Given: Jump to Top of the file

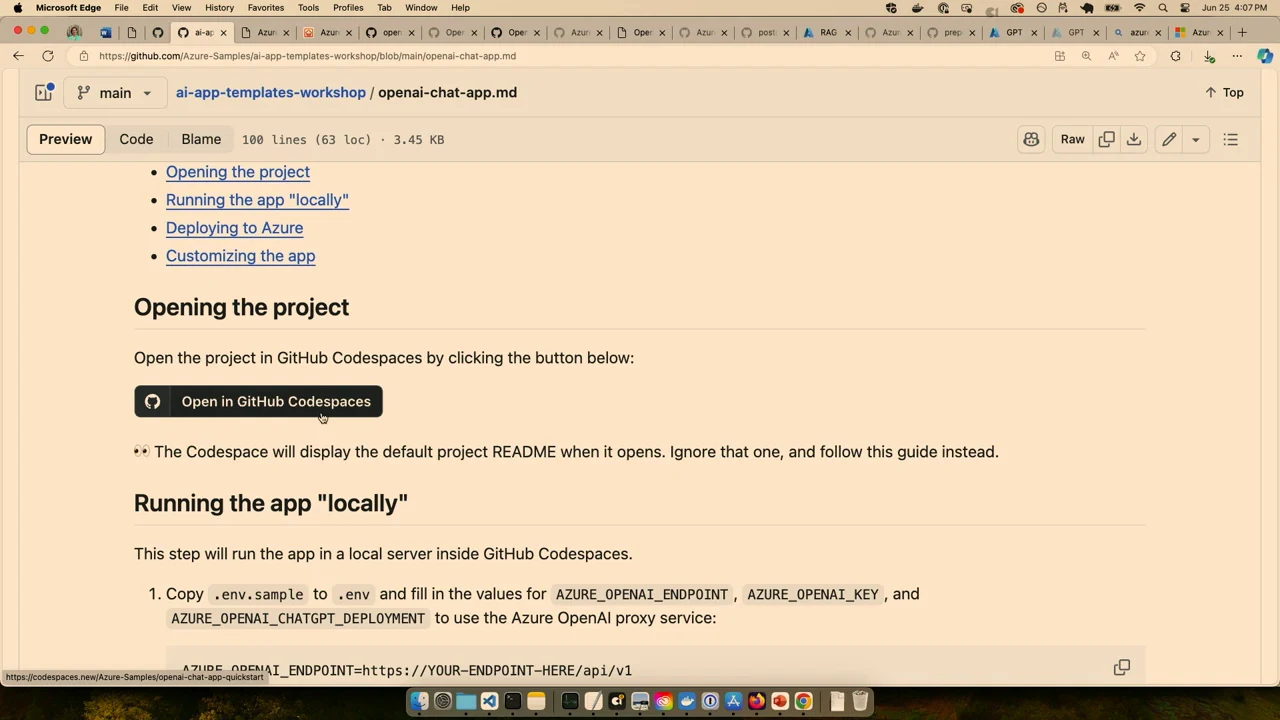Looking at the screenshot, I should point(1224,92).
